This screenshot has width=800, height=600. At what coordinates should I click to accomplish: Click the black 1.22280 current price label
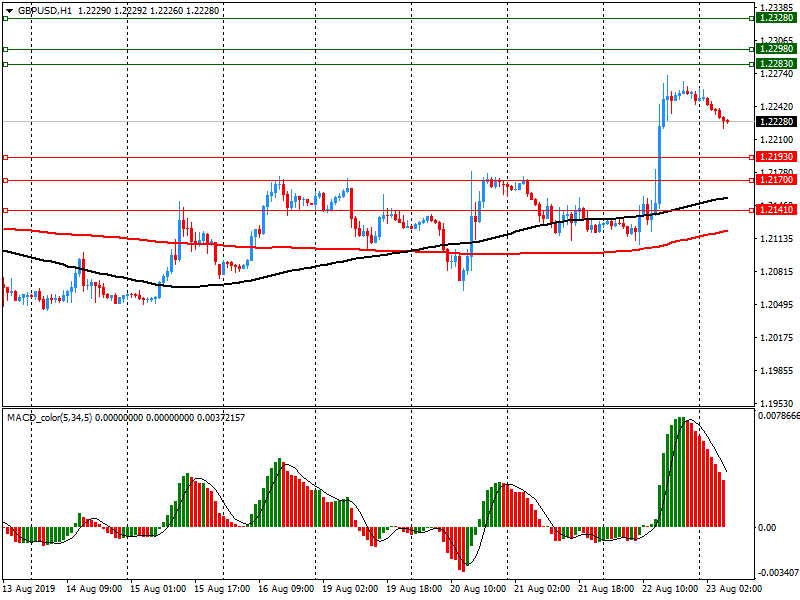[x=777, y=121]
